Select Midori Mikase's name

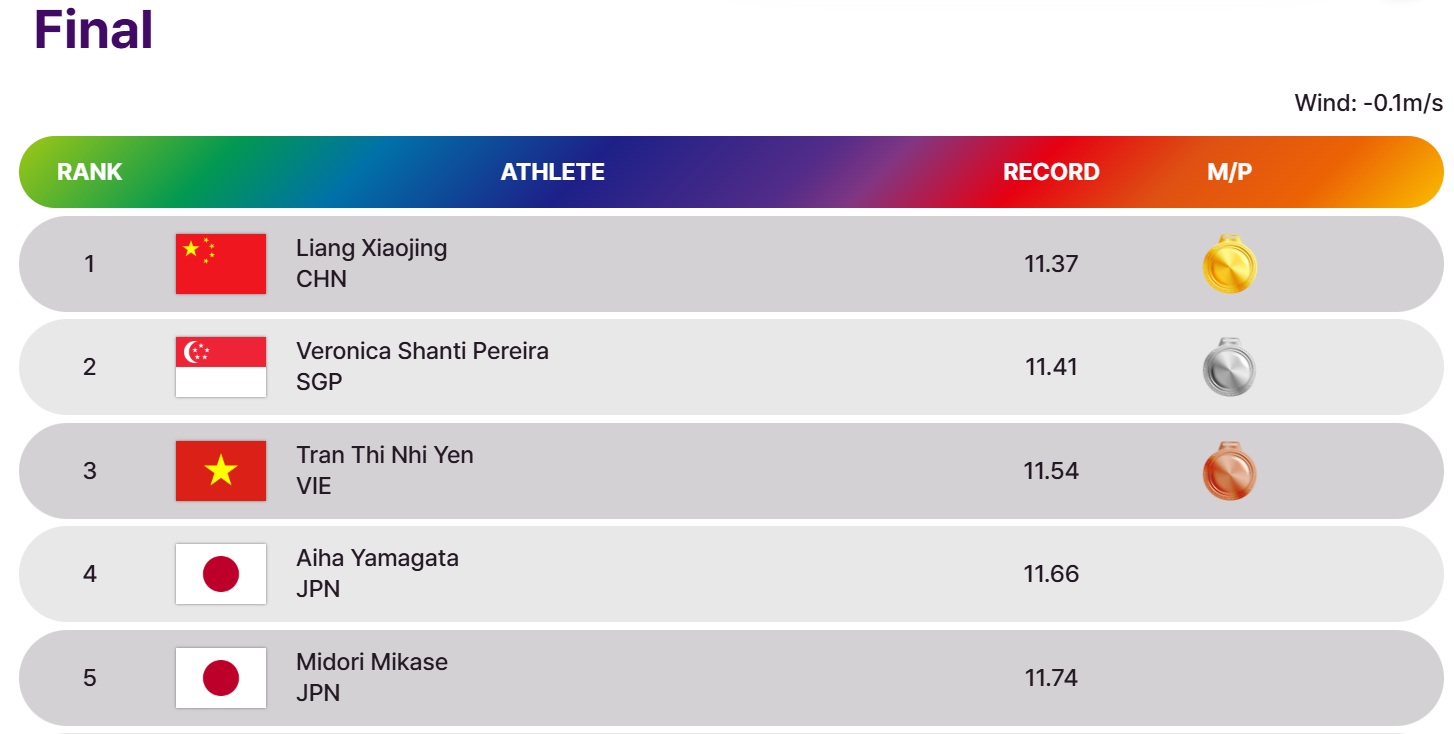[x=372, y=662]
